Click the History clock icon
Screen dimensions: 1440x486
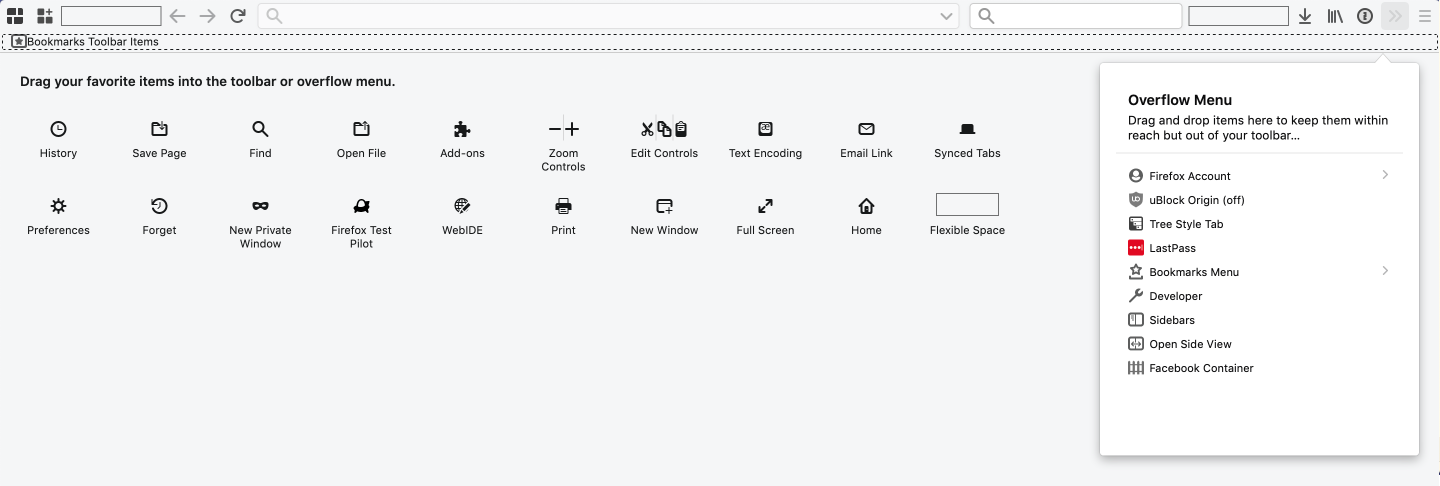tap(59, 129)
